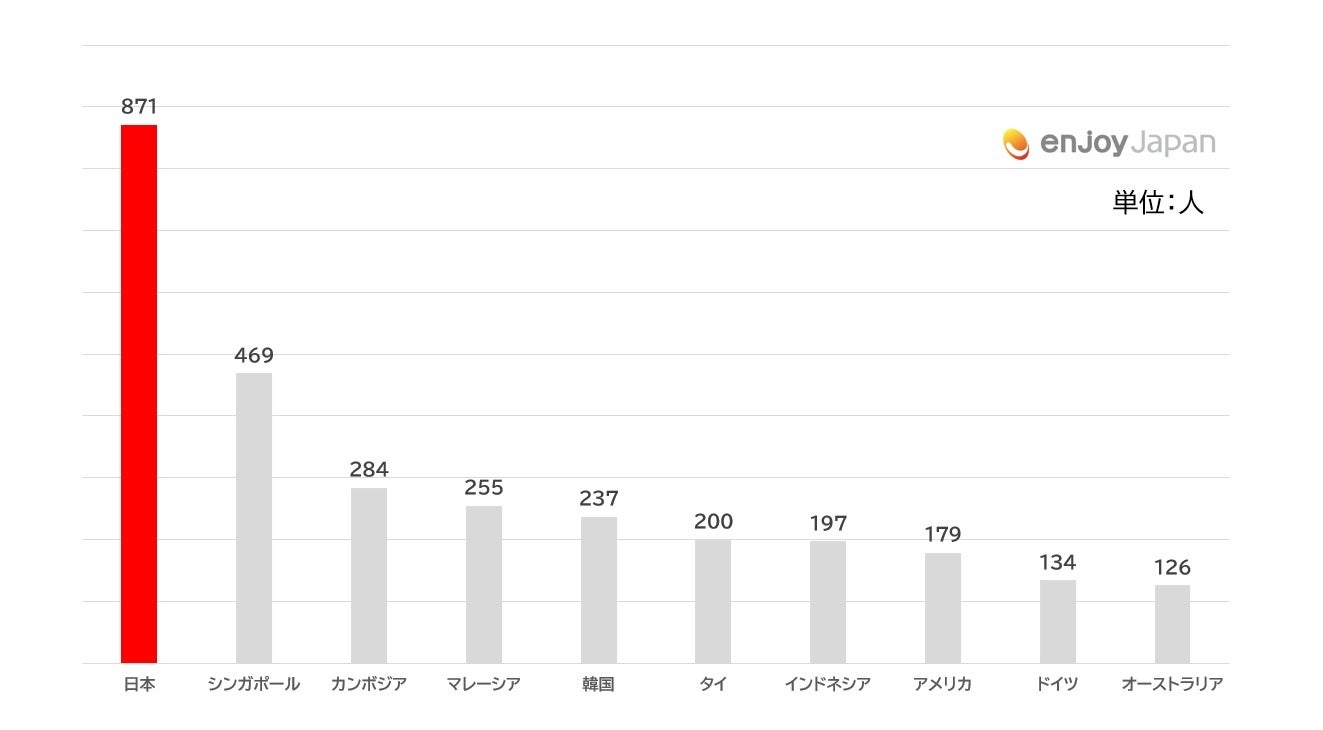The image size is (1323, 730).
Task: Click the gray シンガポール bar
Action: [254, 518]
